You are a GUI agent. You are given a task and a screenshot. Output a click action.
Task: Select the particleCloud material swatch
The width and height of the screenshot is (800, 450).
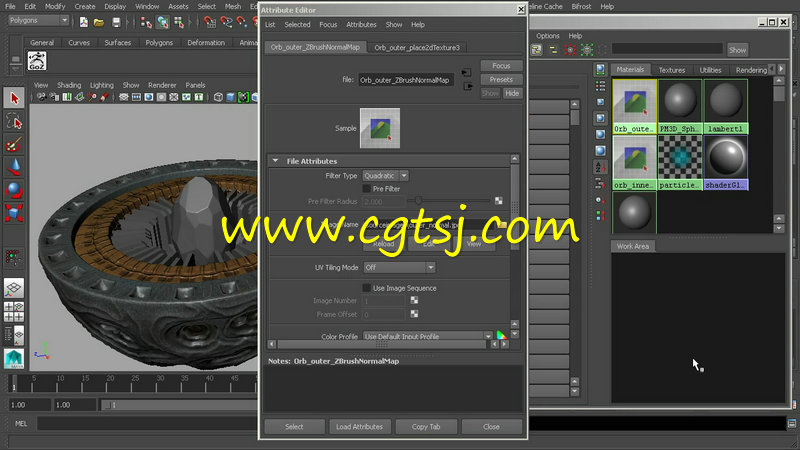point(680,163)
